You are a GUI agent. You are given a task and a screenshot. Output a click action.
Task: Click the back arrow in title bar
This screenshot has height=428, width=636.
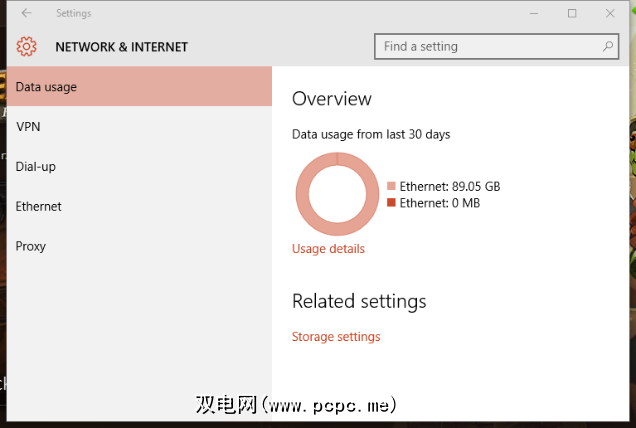[26, 13]
